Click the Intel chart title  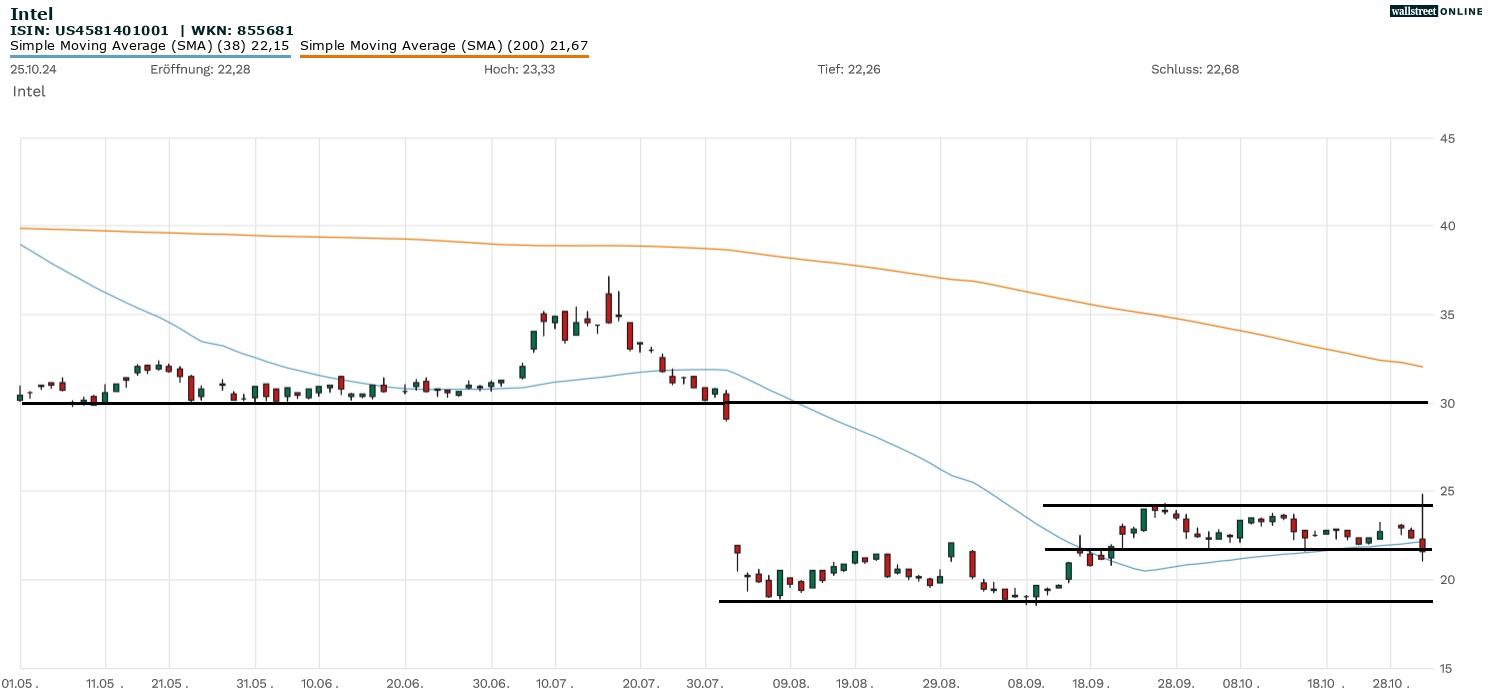pyautogui.click(x=31, y=14)
